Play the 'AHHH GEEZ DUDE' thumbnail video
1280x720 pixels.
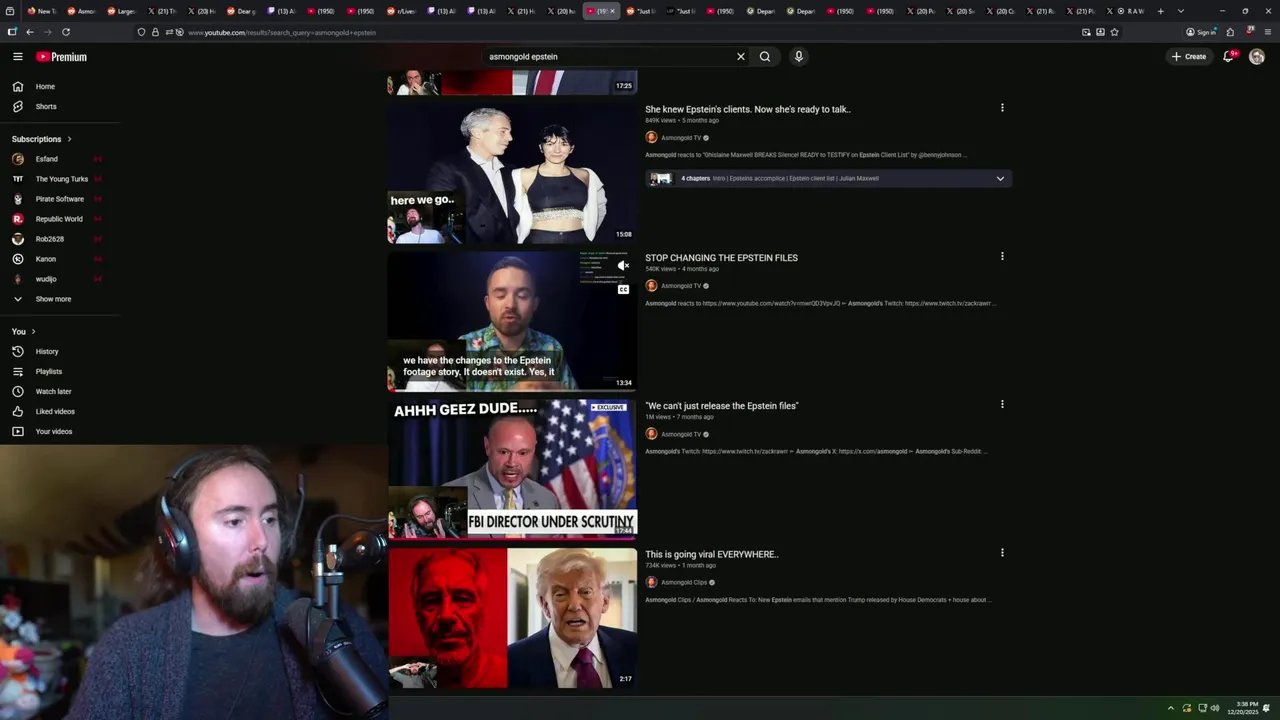512,468
